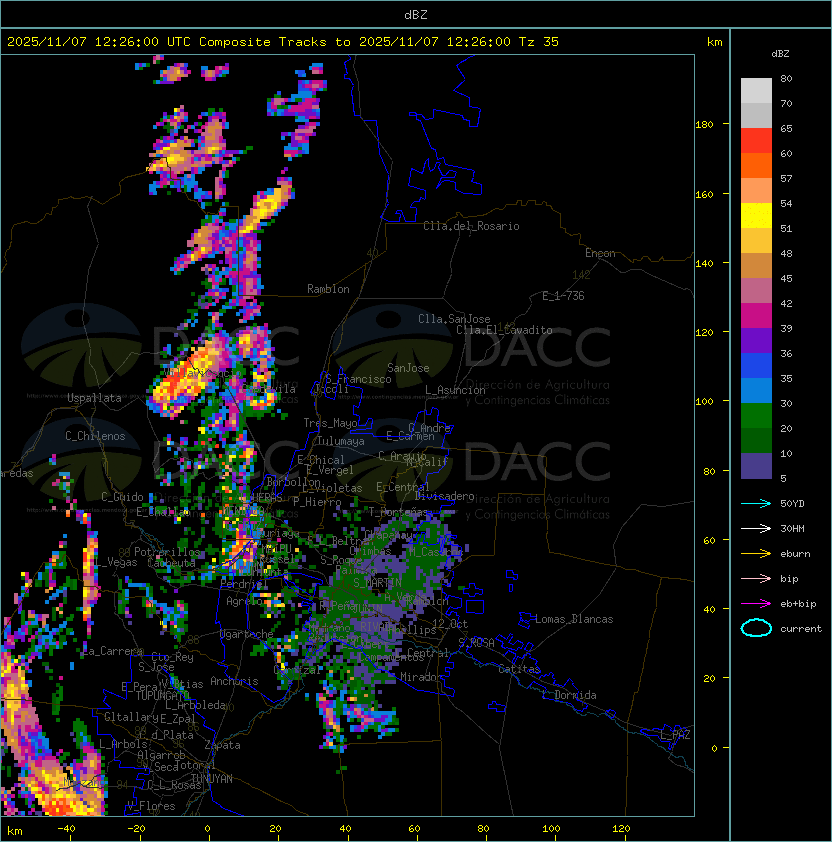Click the 'Uspallata' map label
Image resolution: width=832 pixels, height=842 pixels.
point(94,398)
